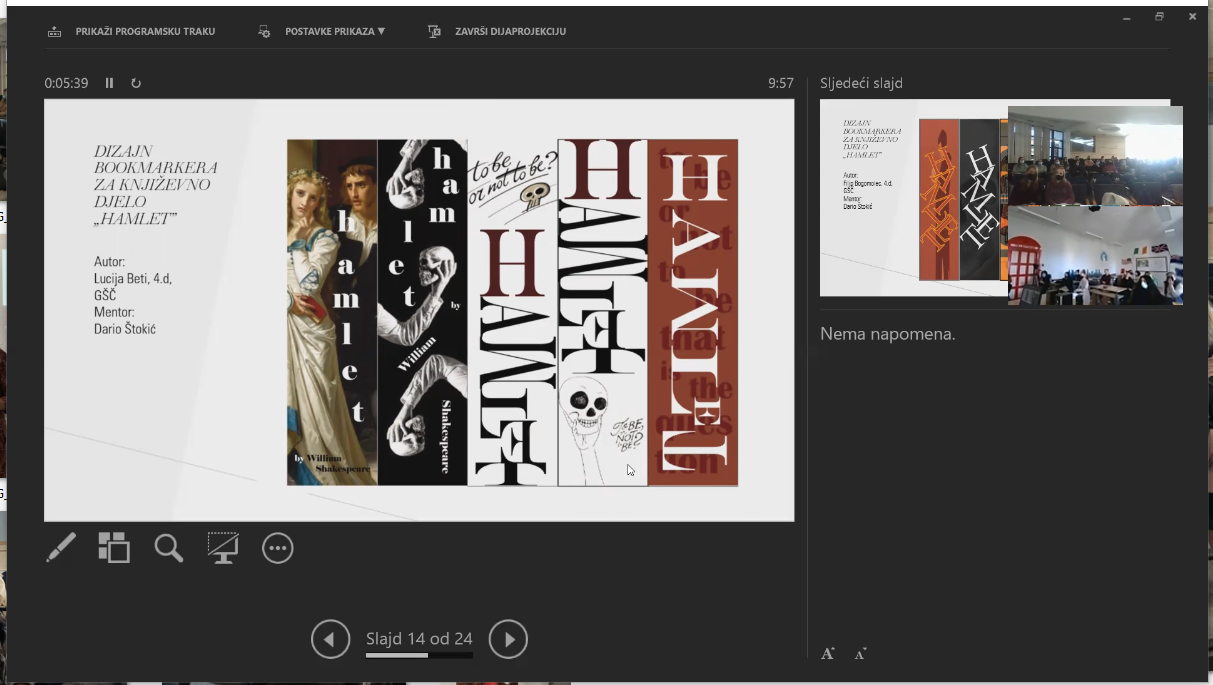Close the presenter view window

click(x=1192, y=17)
